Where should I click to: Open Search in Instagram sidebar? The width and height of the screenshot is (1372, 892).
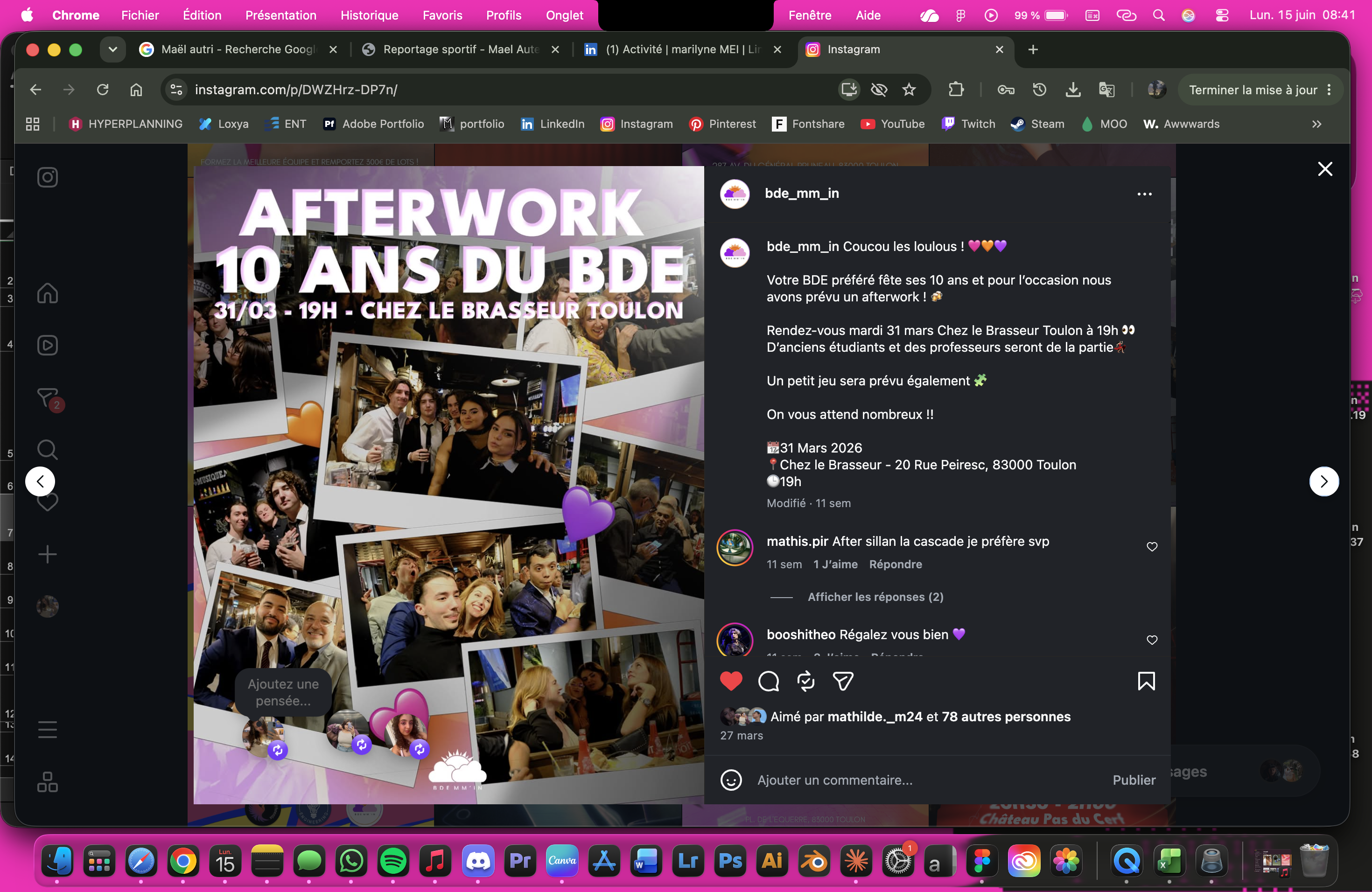[47, 449]
